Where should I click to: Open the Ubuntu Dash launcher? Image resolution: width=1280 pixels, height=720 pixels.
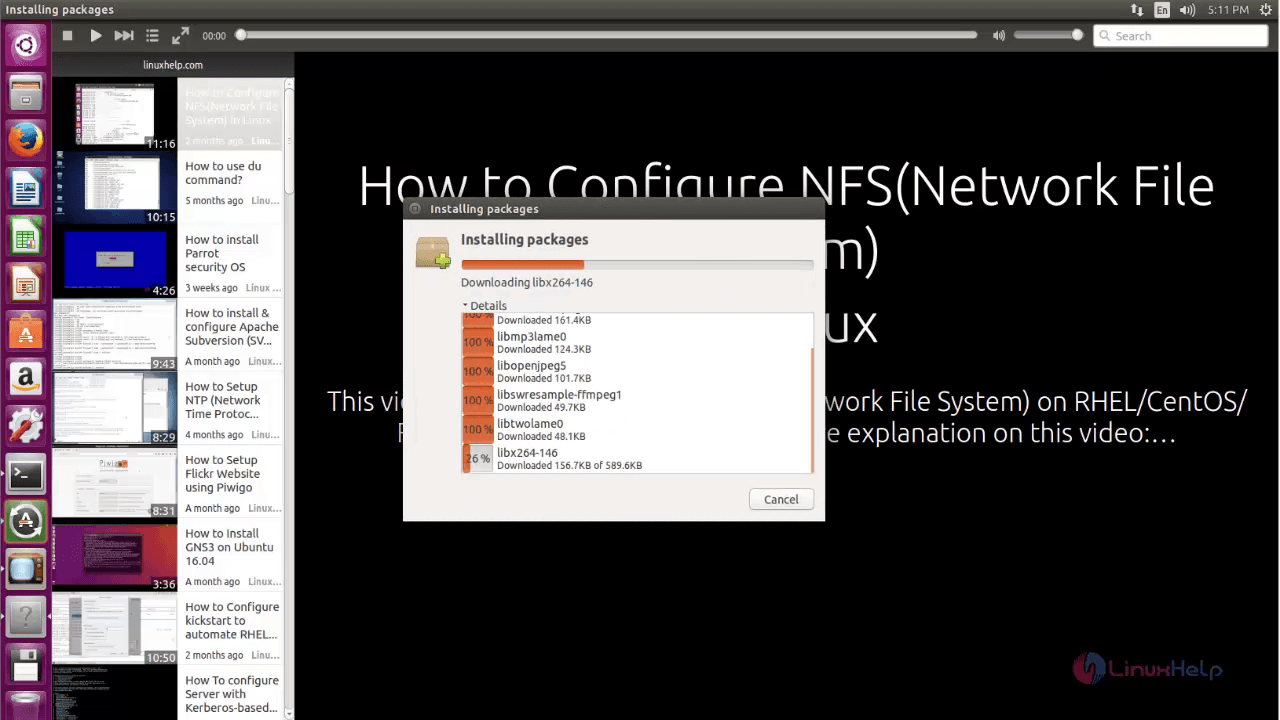pyautogui.click(x=26, y=45)
